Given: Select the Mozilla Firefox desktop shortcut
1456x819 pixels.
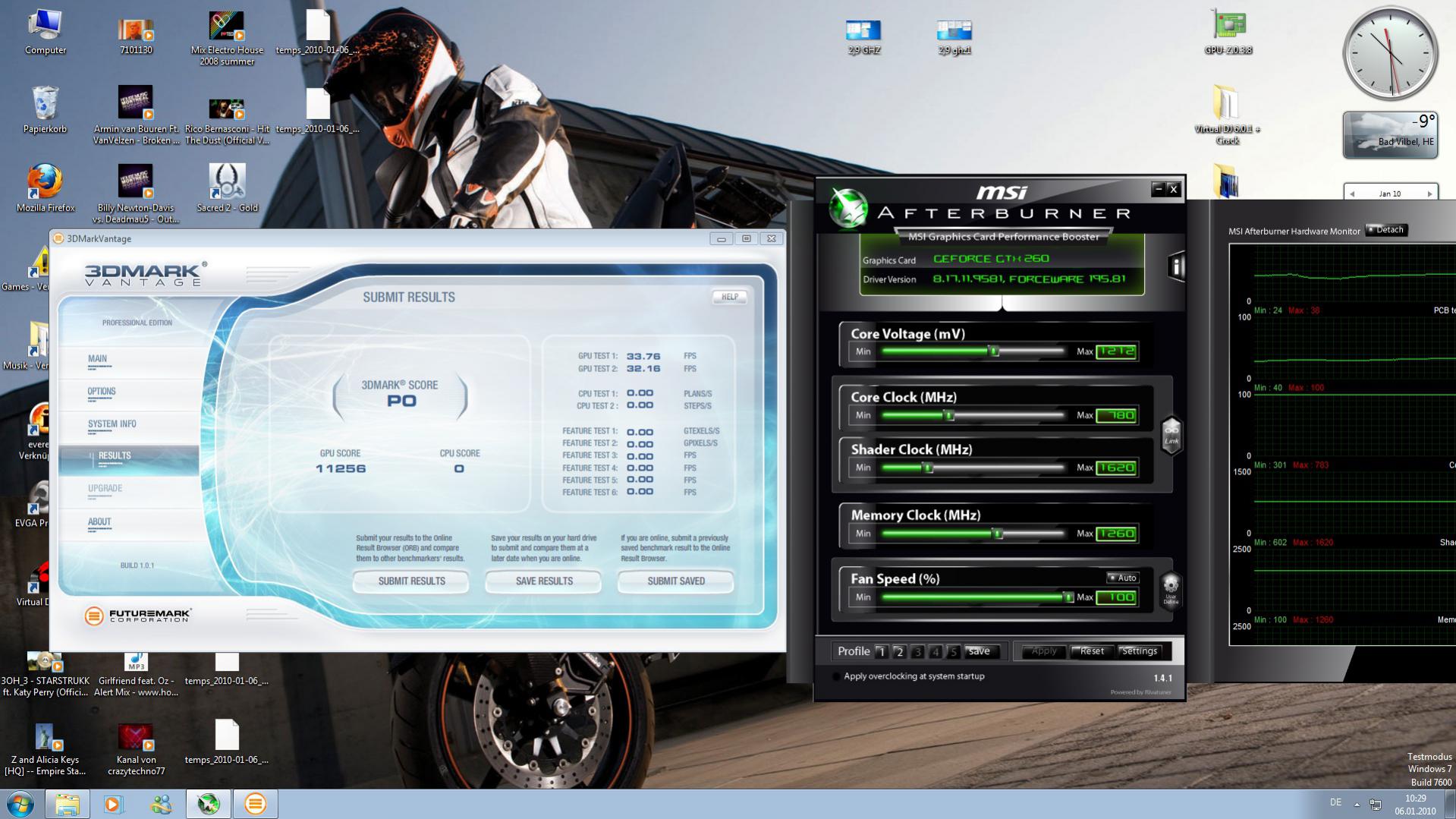Looking at the screenshot, I should (x=46, y=188).
